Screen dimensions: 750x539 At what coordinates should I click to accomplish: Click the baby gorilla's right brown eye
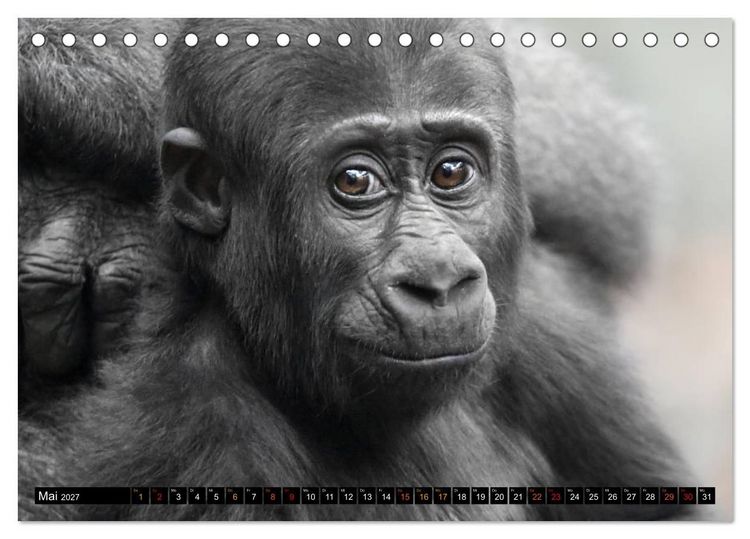pos(451,174)
